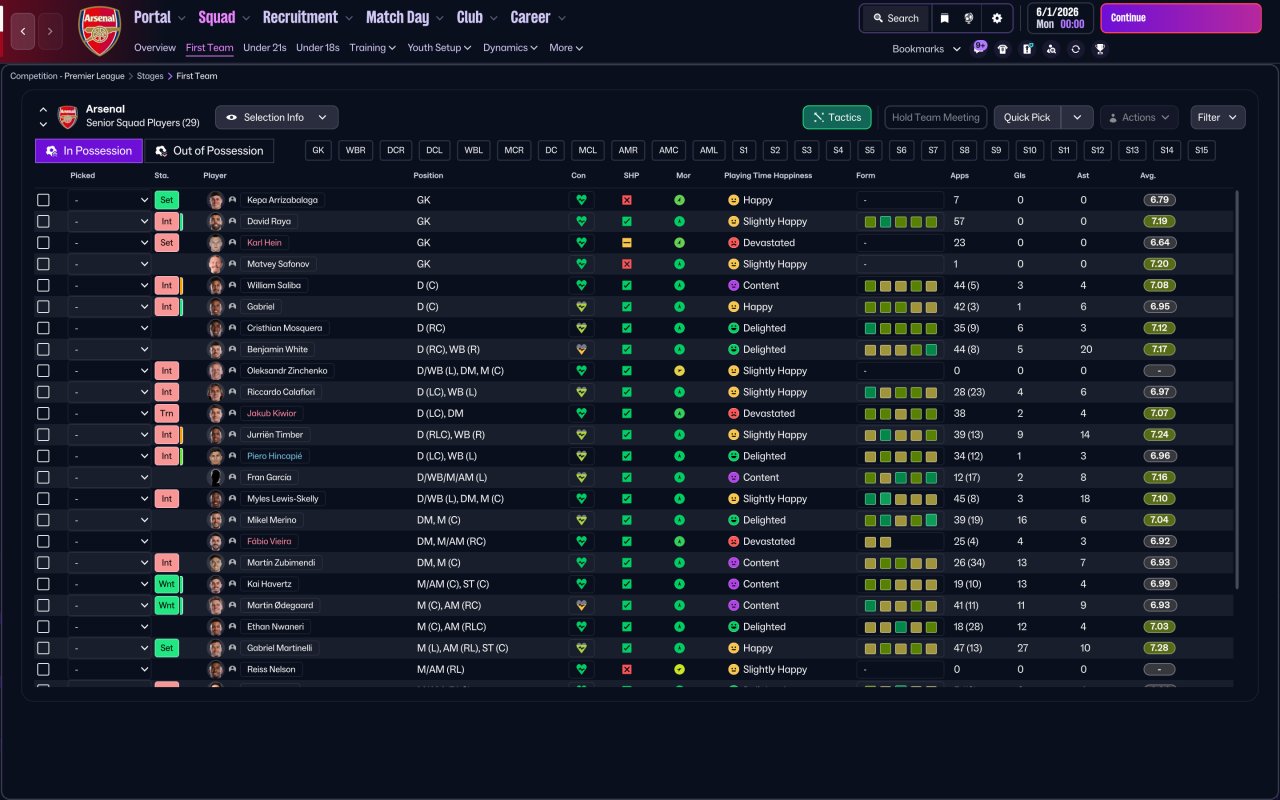Screen dimensions: 1280x800
Task: Open Bukayo-style name link Piero Hincapié
Action: pyautogui.click(x=275, y=456)
